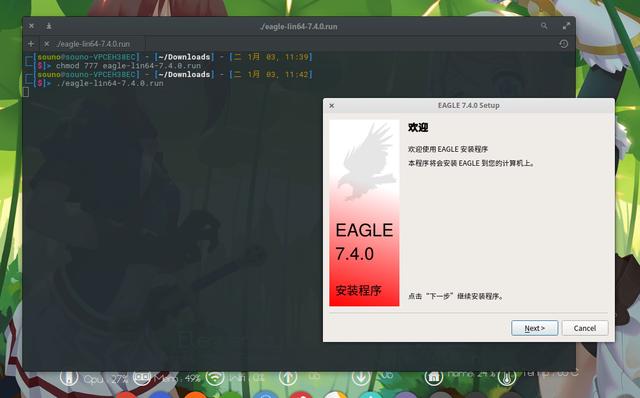Open the search icon in the terminal header

coord(544,26)
